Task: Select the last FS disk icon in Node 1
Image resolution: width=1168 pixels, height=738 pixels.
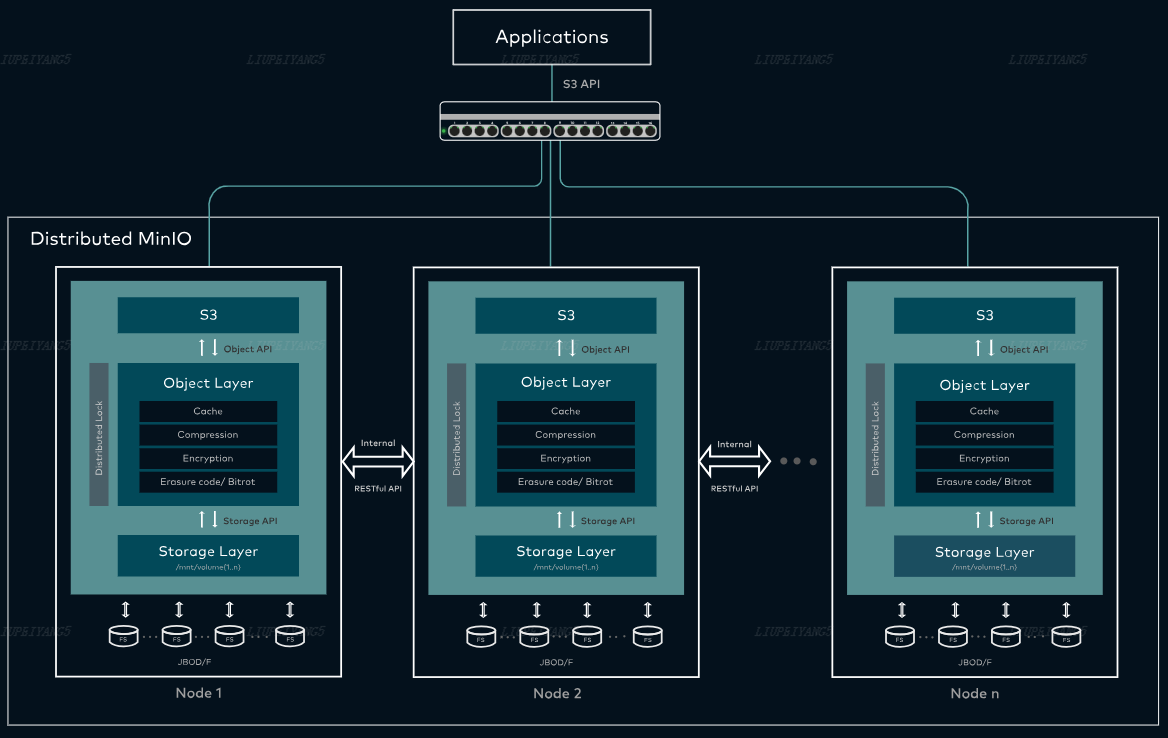Action: tap(290, 636)
